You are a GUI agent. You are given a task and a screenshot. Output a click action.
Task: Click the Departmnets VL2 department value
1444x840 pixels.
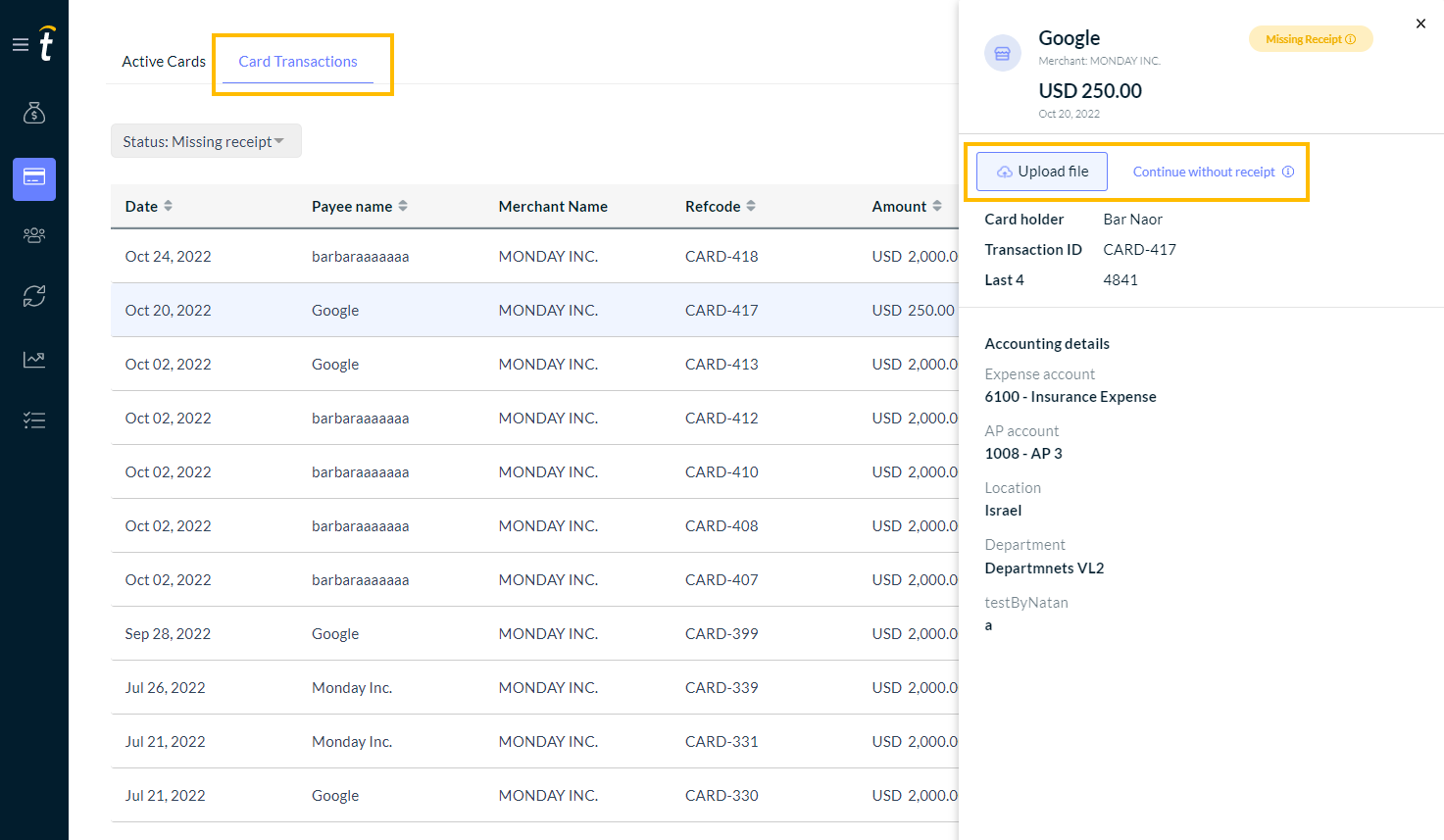tap(1044, 568)
